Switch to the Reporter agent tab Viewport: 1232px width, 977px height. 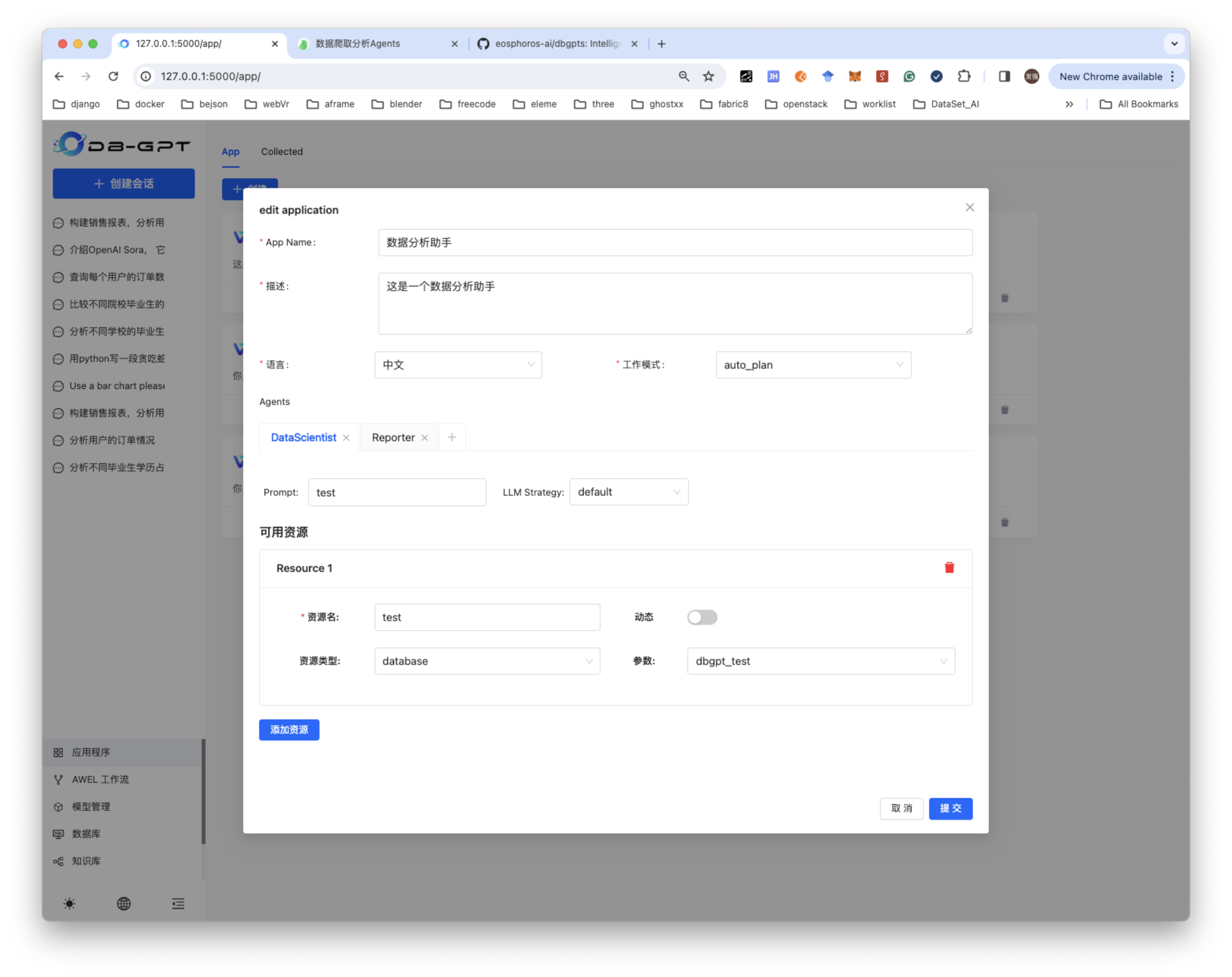(x=393, y=438)
